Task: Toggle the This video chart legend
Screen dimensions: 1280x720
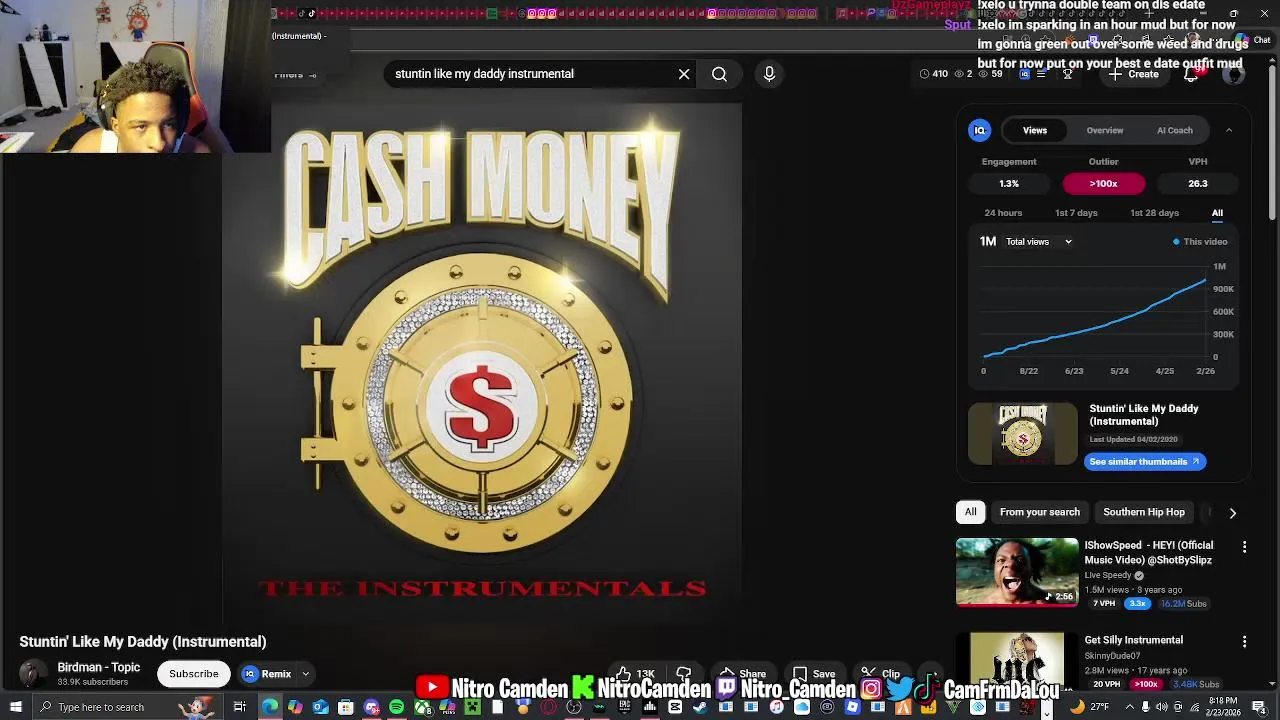Action: [x=1200, y=242]
